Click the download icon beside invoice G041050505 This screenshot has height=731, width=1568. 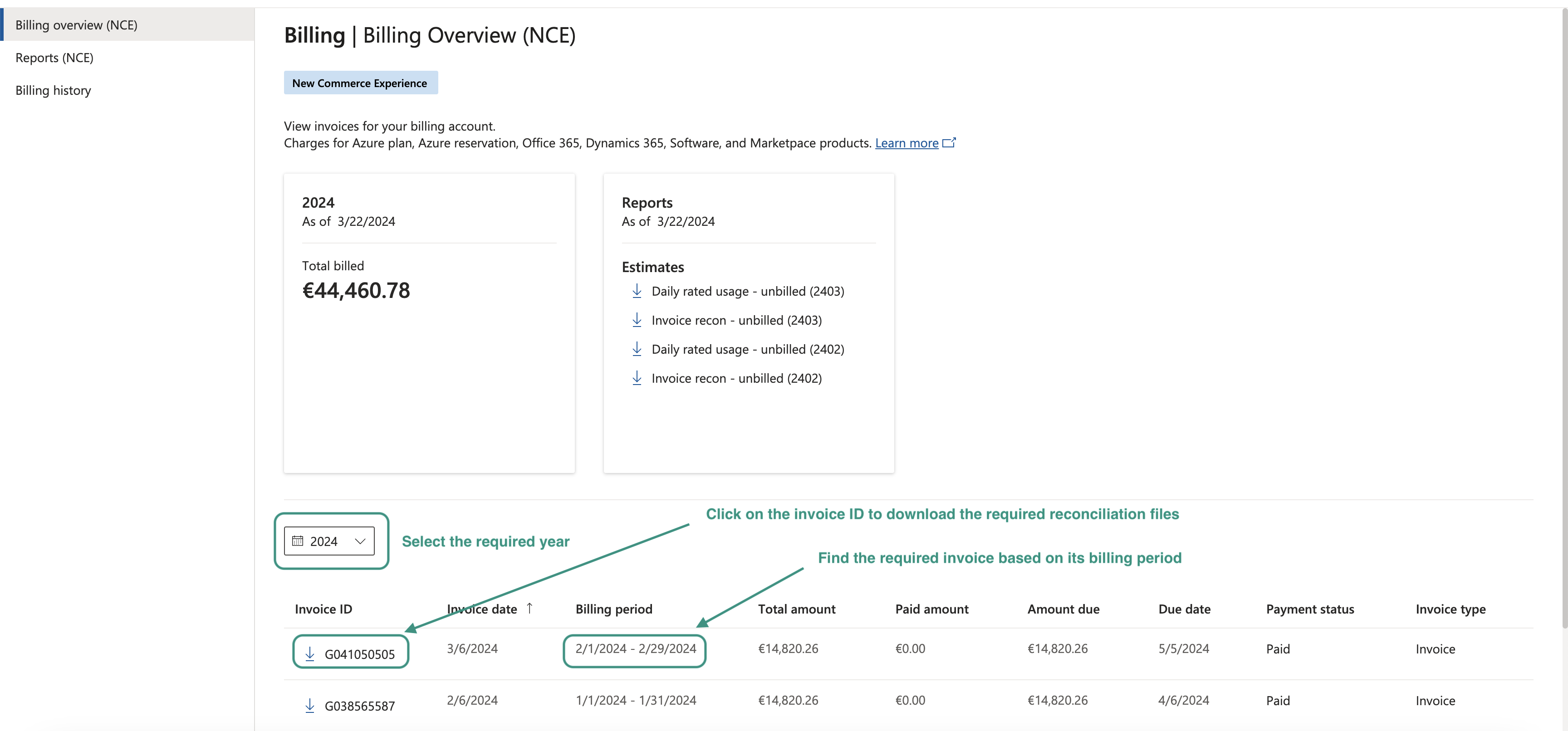(310, 653)
